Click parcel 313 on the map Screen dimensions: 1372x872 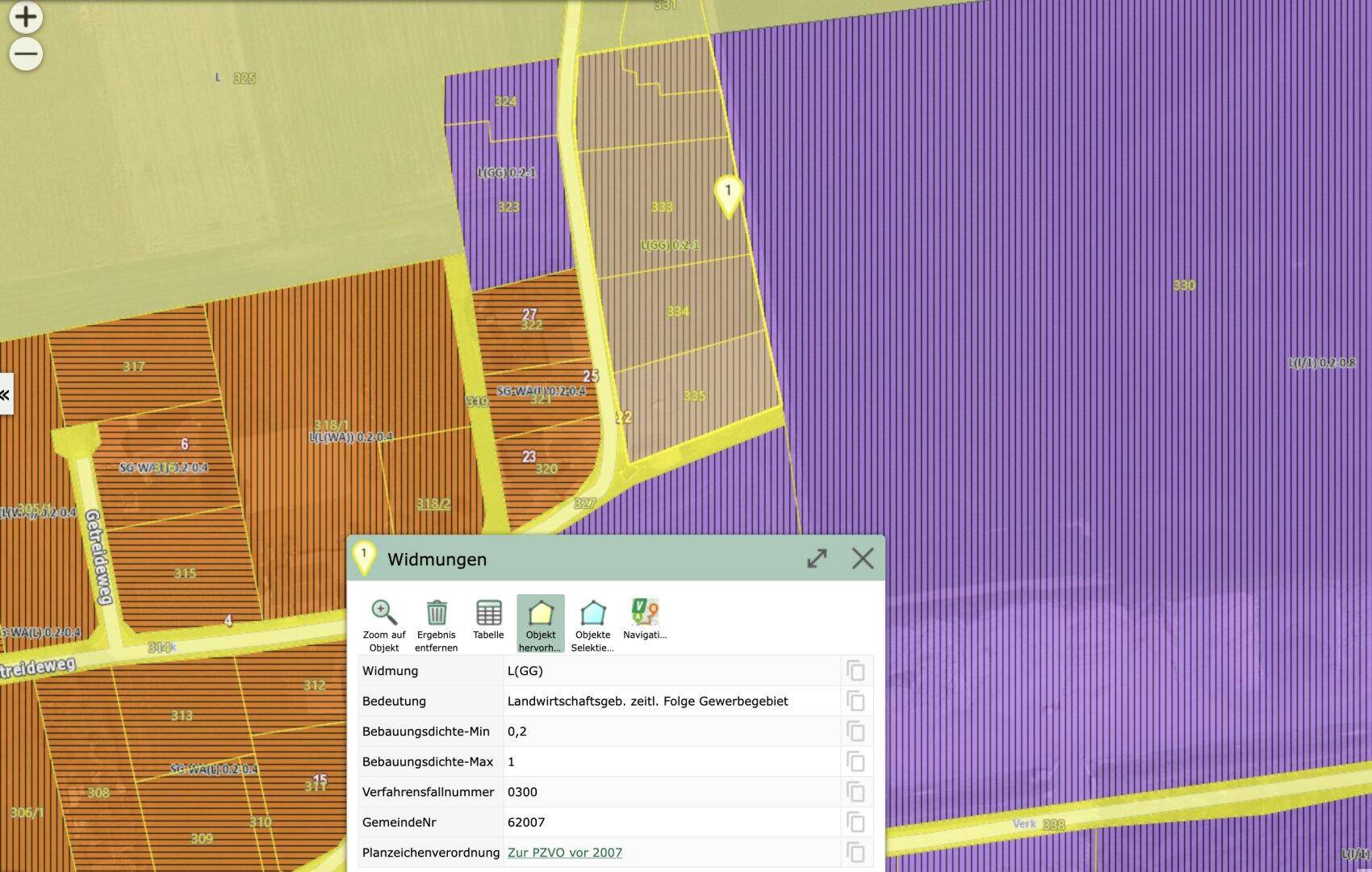[x=182, y=715]
